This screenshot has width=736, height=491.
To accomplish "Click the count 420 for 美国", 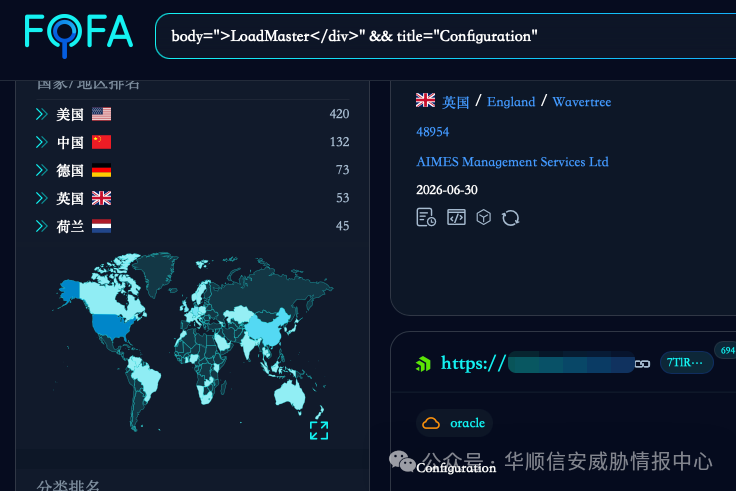I will (x=339, y=114).
